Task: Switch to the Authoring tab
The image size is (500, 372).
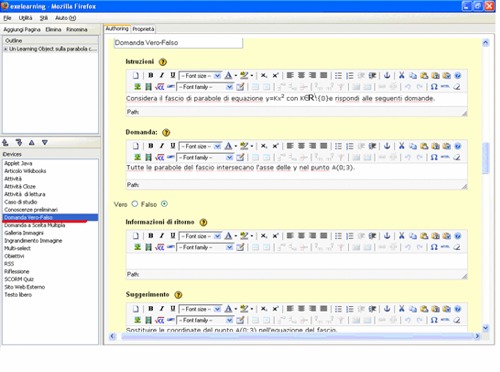Action: click(117, 29)
